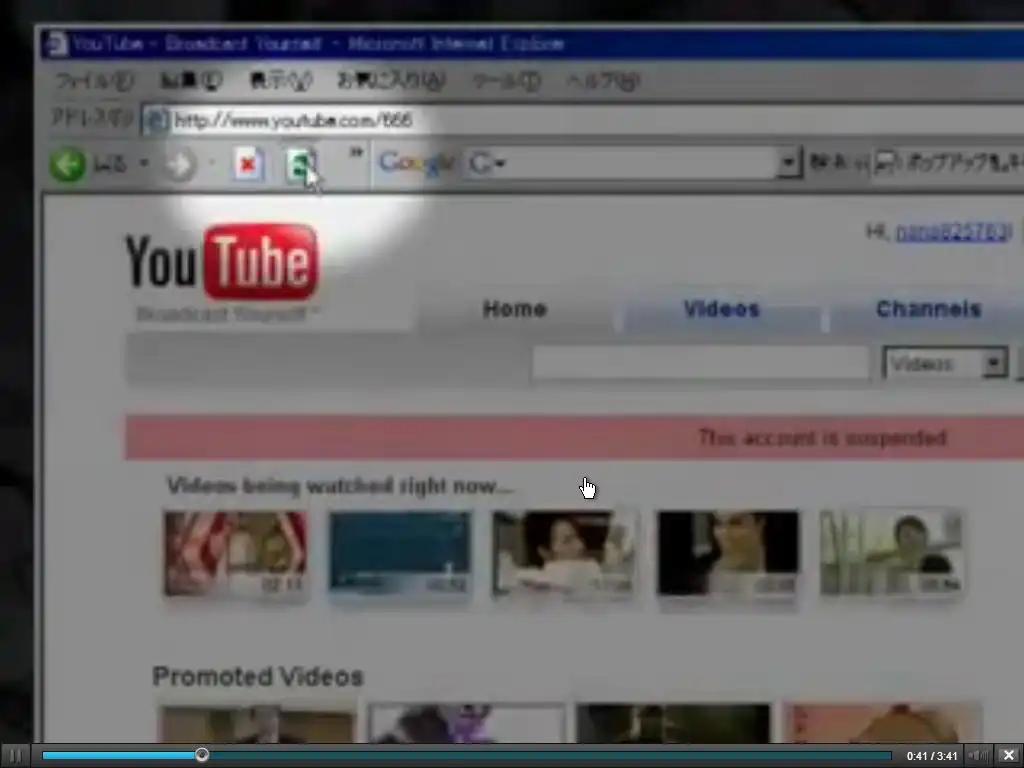The image size is (1024, 768).
Task: Pause the video with the player pause button
Action: coord(16,756)
